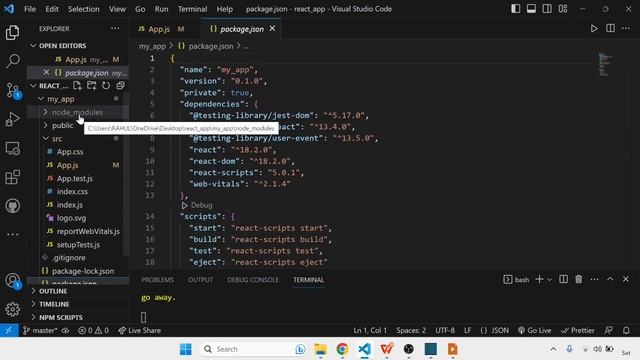Collapse the Open Editors section

tap(33, 46)
